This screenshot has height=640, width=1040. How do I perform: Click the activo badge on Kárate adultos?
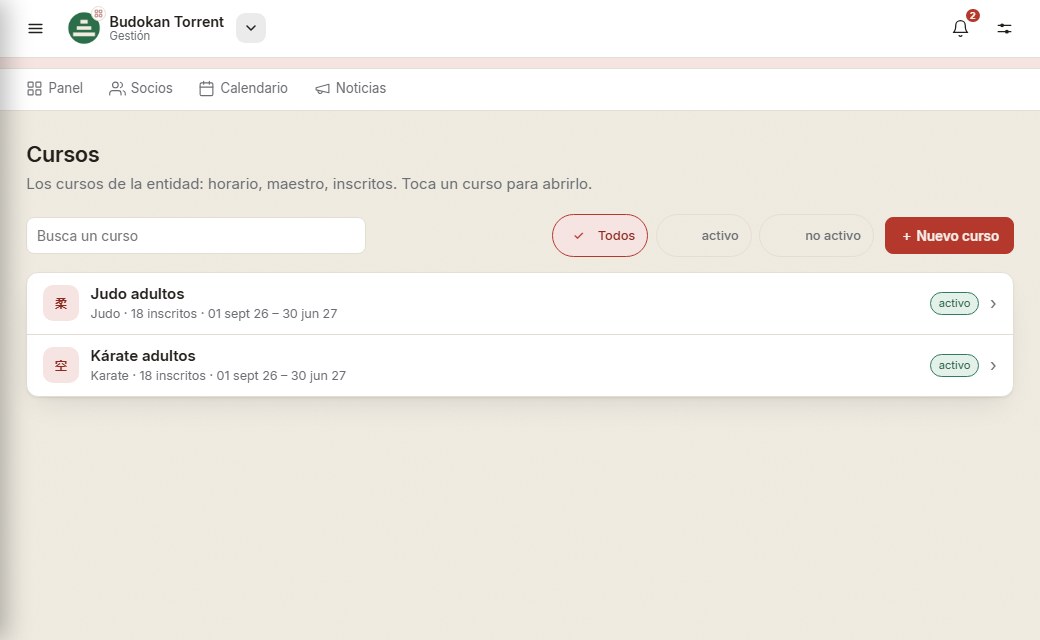pyautogui.click(x=954, y=365)
